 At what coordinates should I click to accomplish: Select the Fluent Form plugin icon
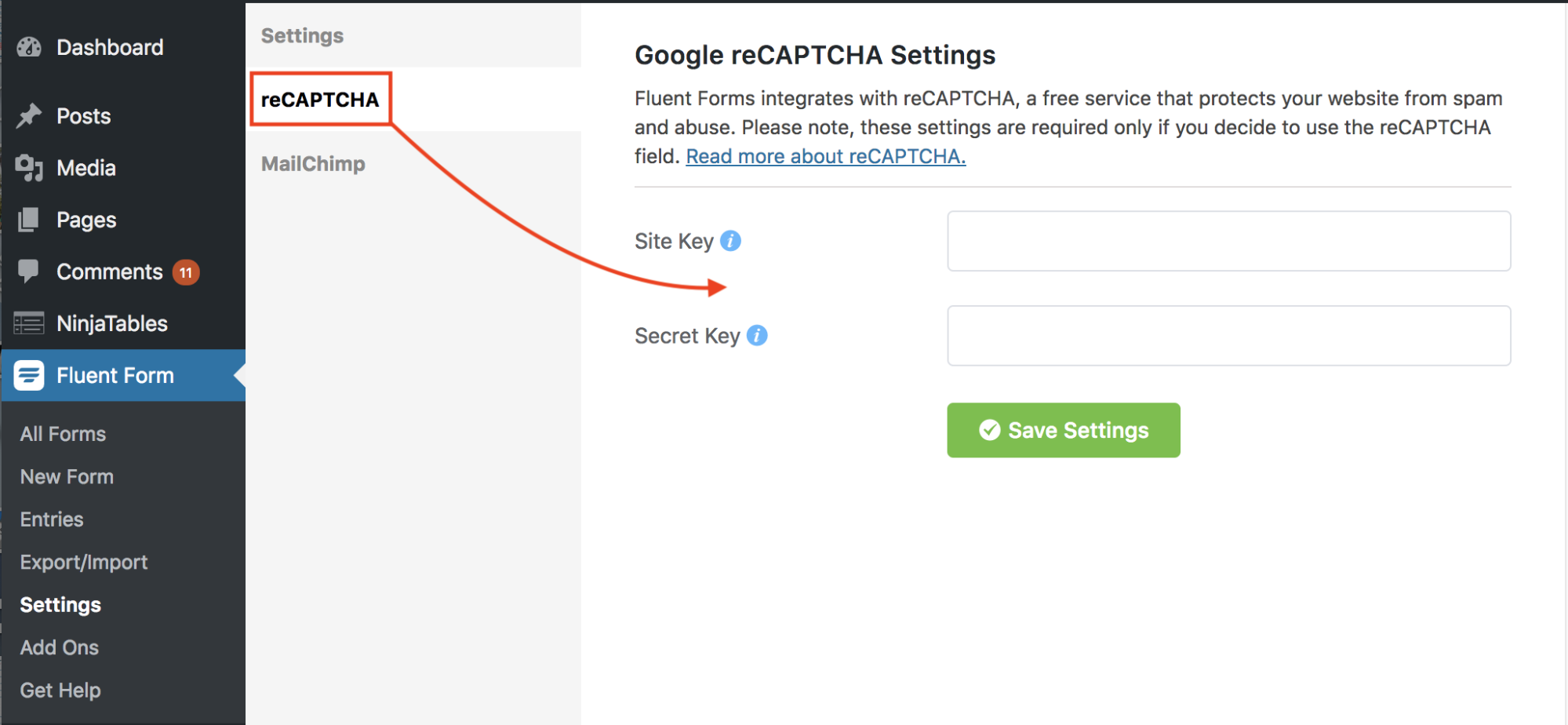29,375
